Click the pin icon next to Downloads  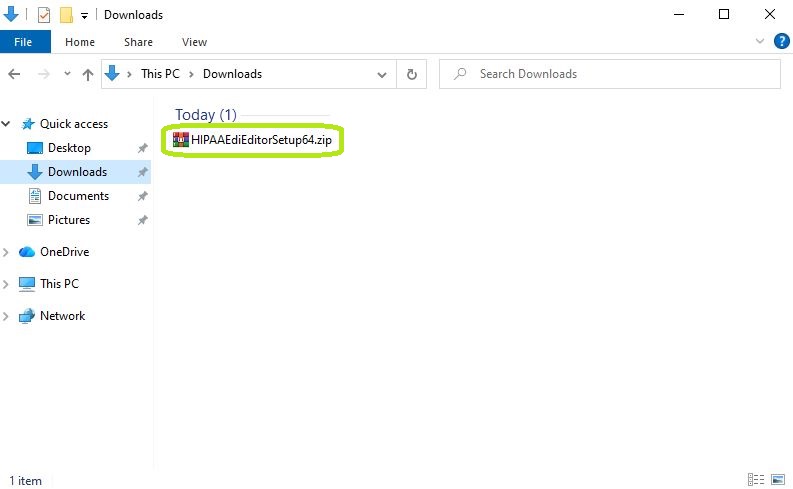(x=143, y=172)
